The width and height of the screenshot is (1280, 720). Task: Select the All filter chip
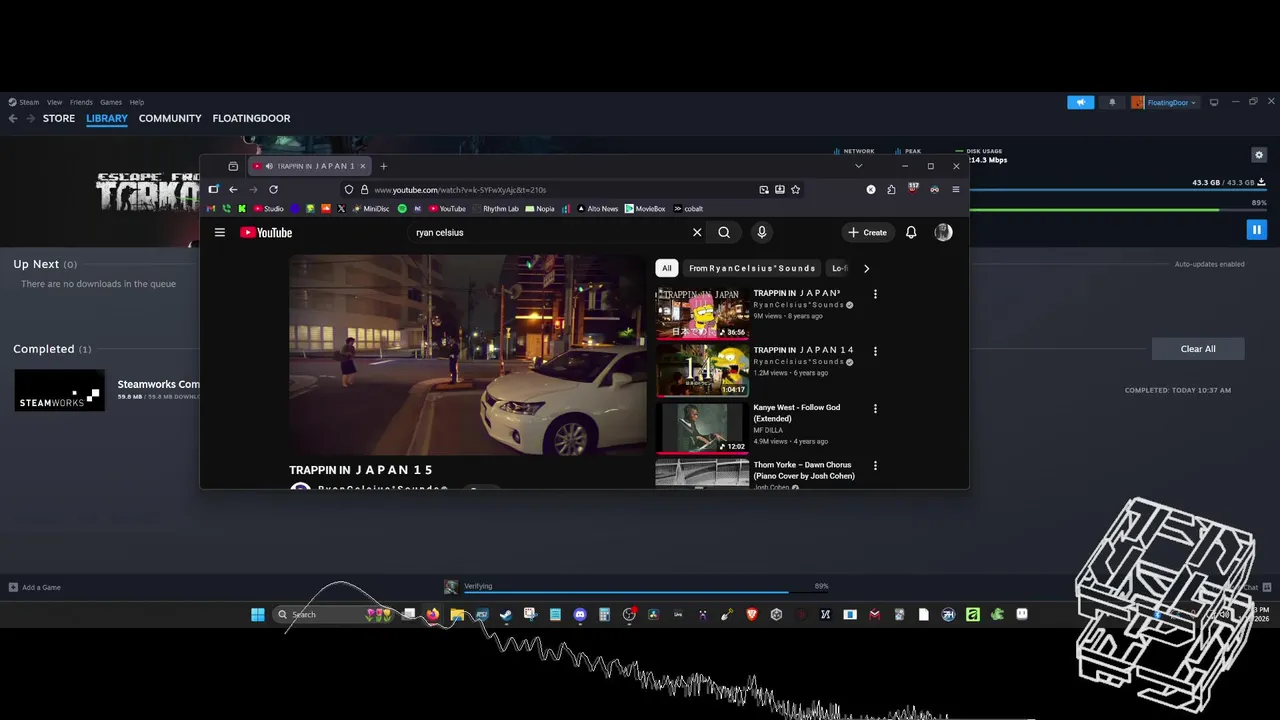tap(667, 268)
